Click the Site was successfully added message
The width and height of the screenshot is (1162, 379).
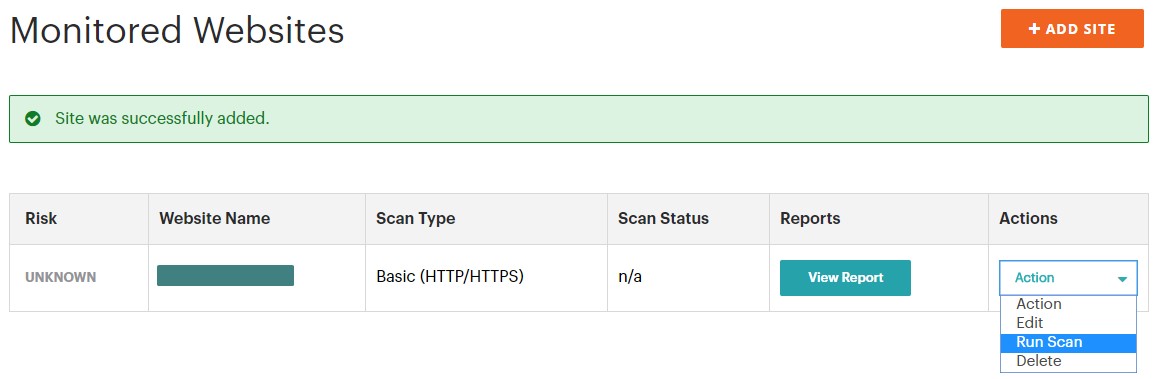[162, 119]
